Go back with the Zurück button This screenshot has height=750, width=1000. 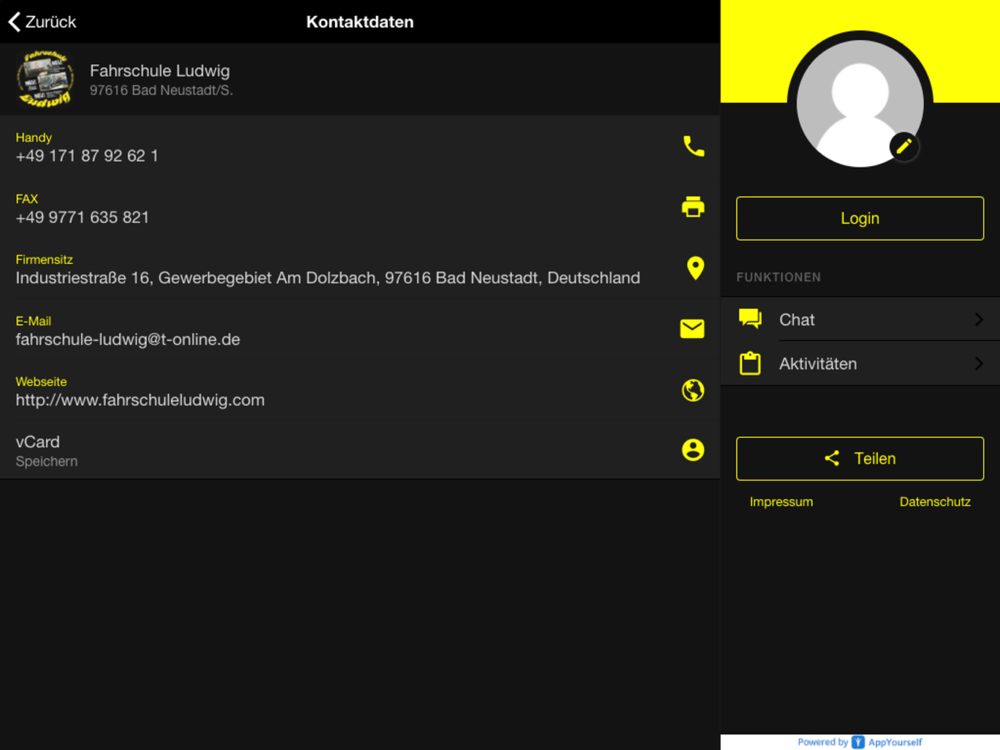(42, 22)
